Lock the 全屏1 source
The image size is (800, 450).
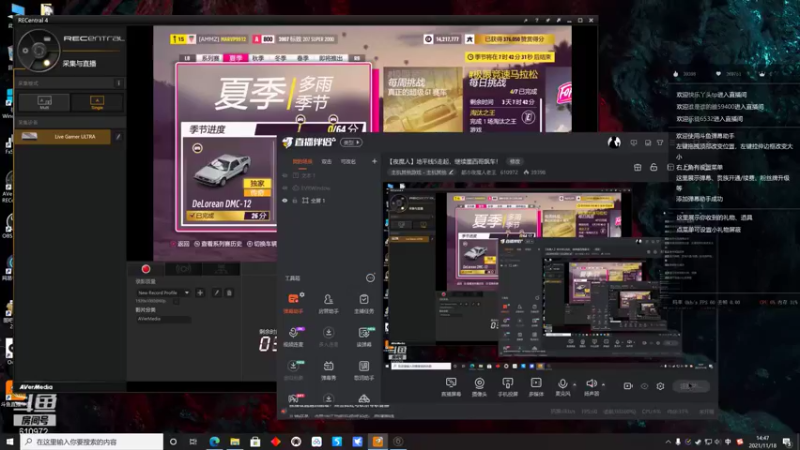pos(295,201)
